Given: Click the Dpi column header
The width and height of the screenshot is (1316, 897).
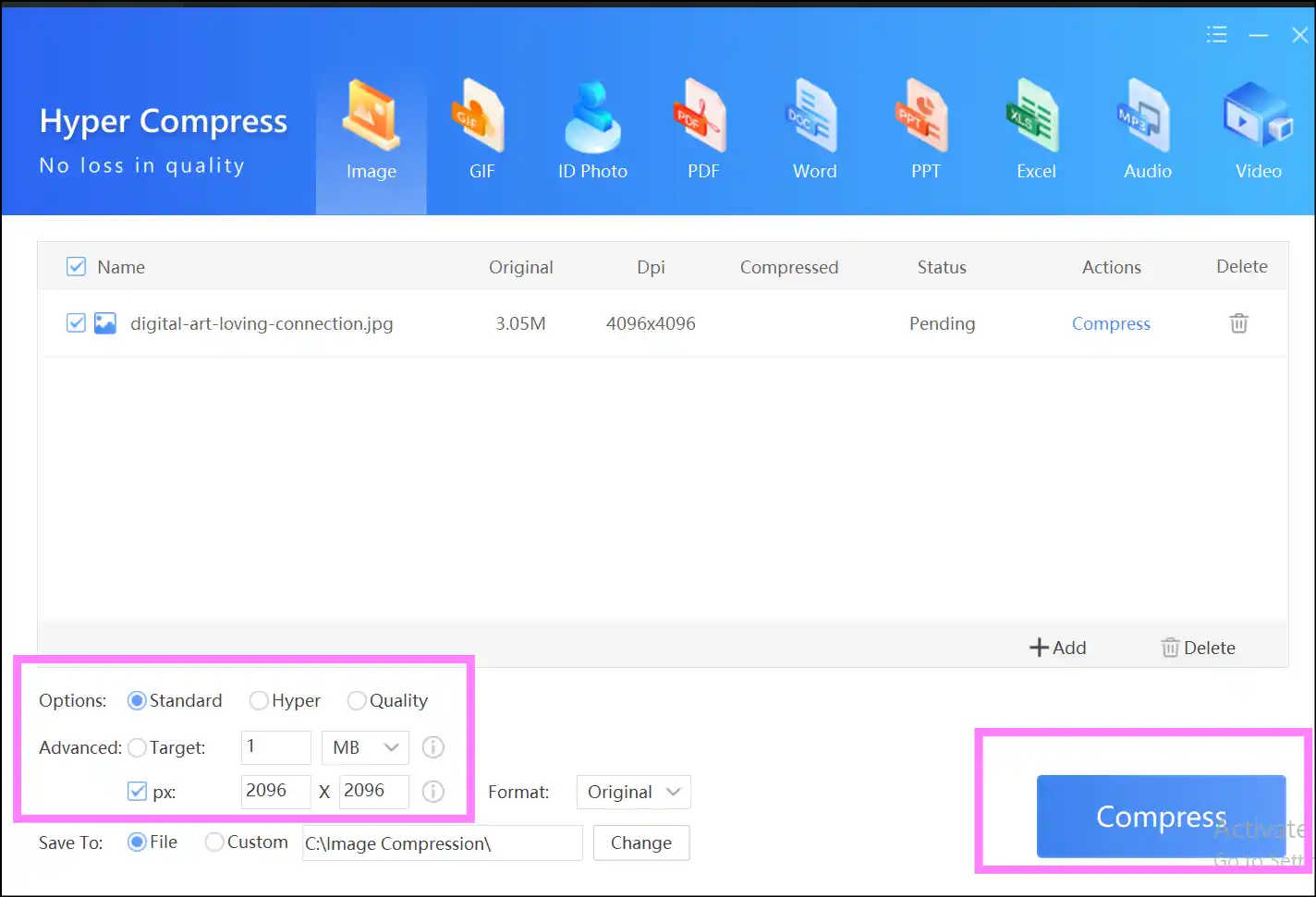Looking at the screenshot, I should pos(651,267).
